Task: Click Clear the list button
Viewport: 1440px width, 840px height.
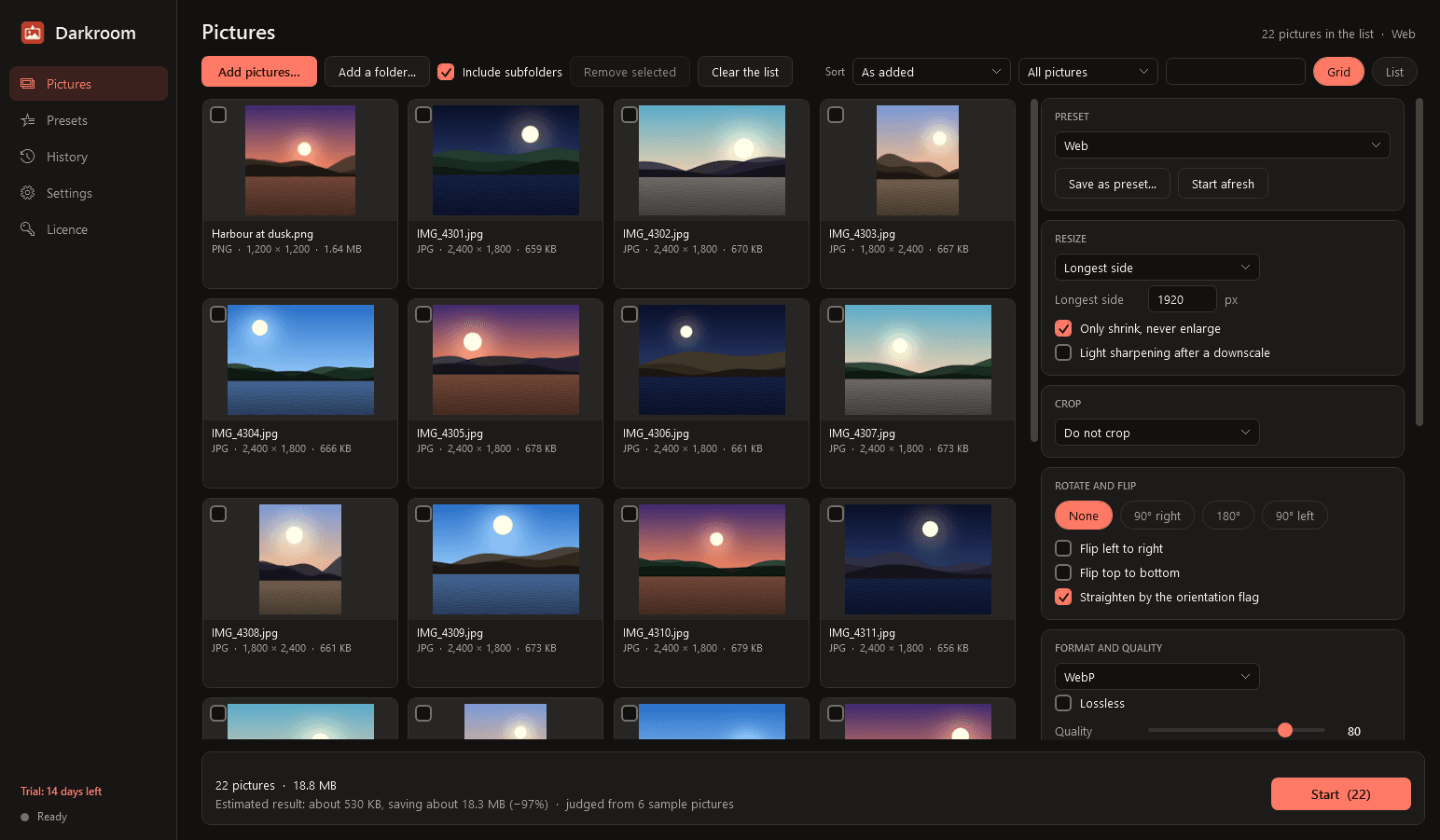Action: pyautogui.click(x=745, y=72)
